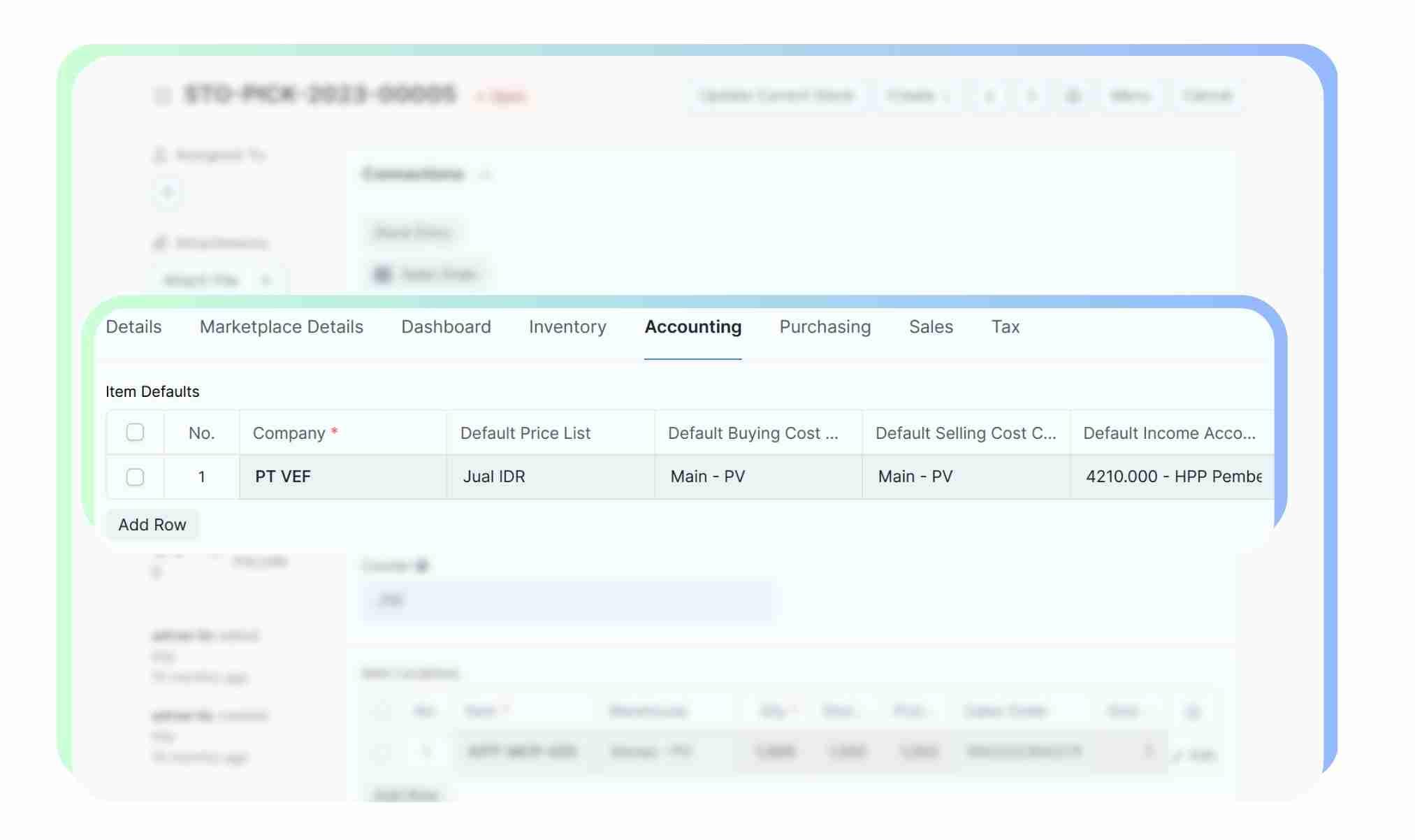Screen dimensions: 1415x840
Task: Toggle the select-all checkbox in table header
Action: tap(135, 433)
